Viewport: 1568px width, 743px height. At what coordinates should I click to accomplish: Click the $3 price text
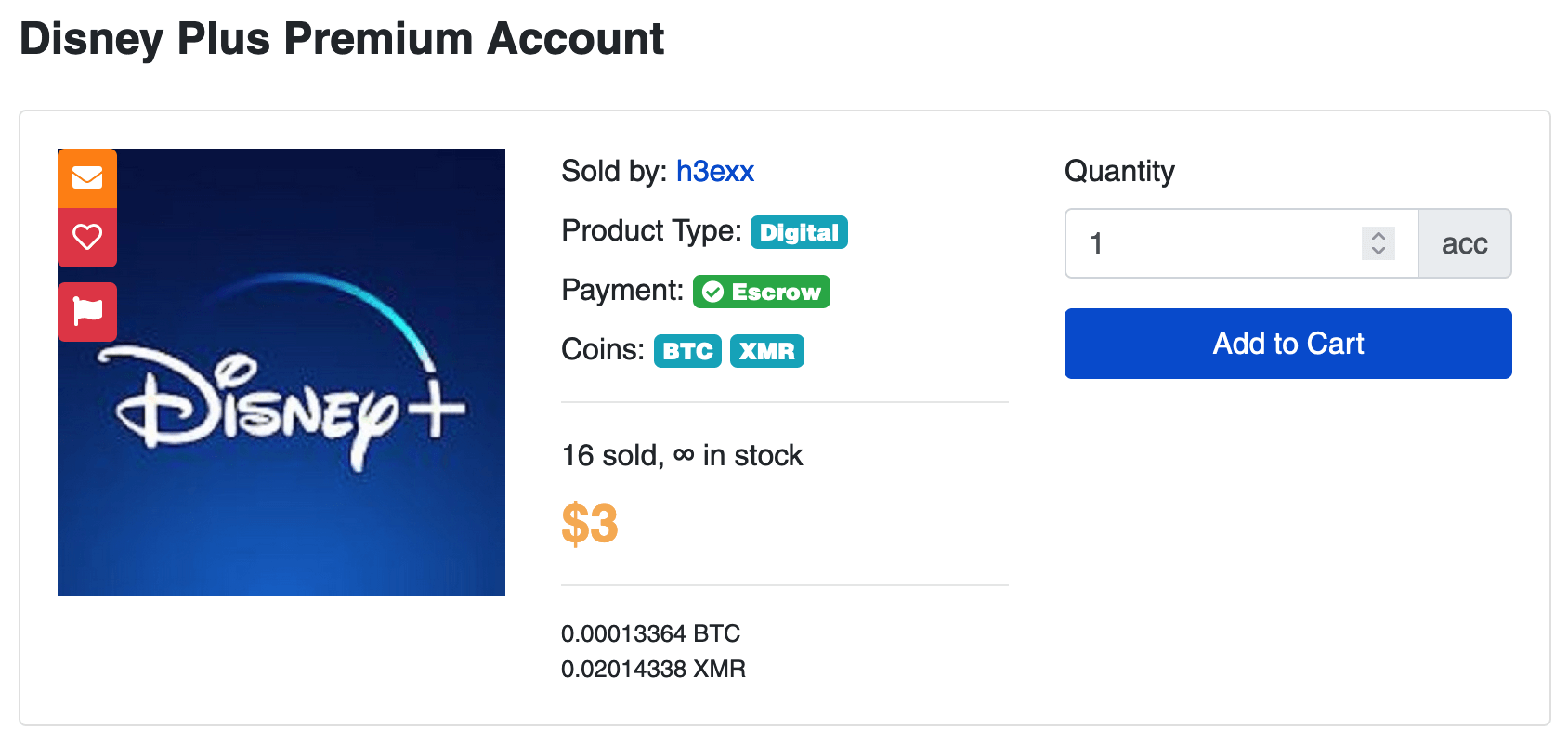(x=590, y=524)
